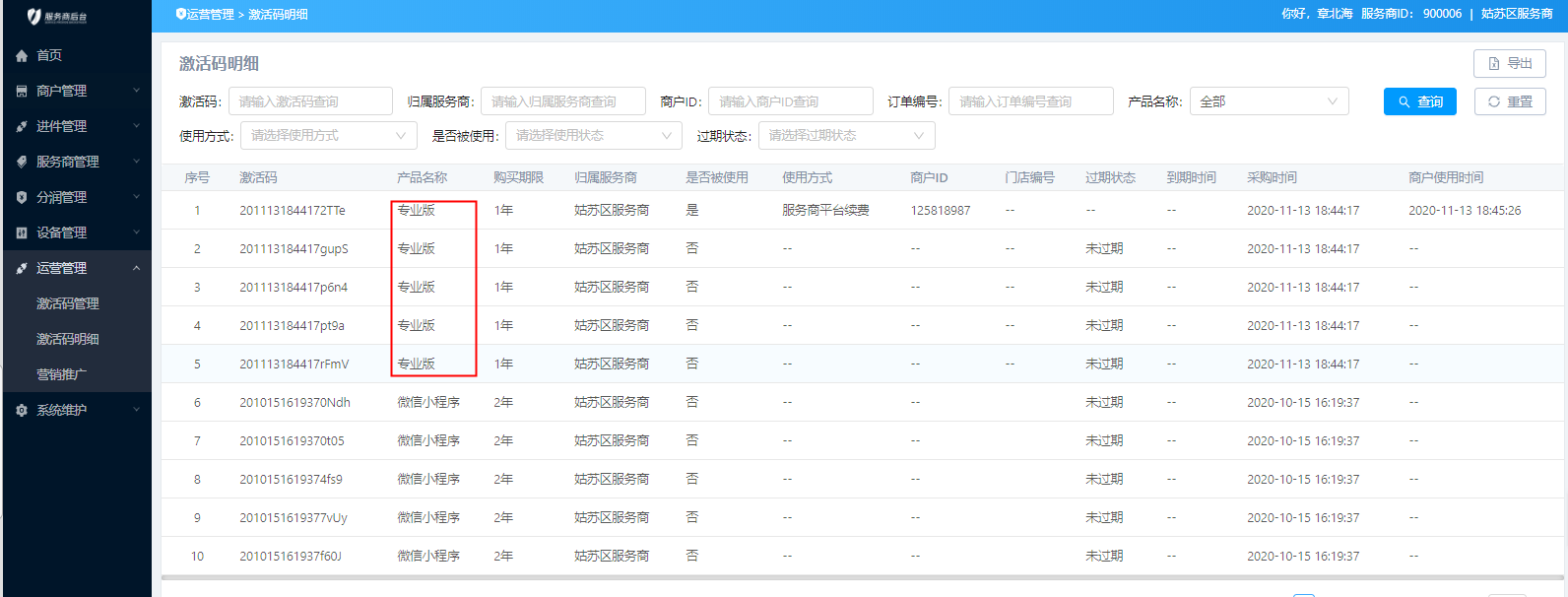The image size is (1568, 597).
Task: Click the 系统维护 gear icon
Action: [x=22, y=411]
